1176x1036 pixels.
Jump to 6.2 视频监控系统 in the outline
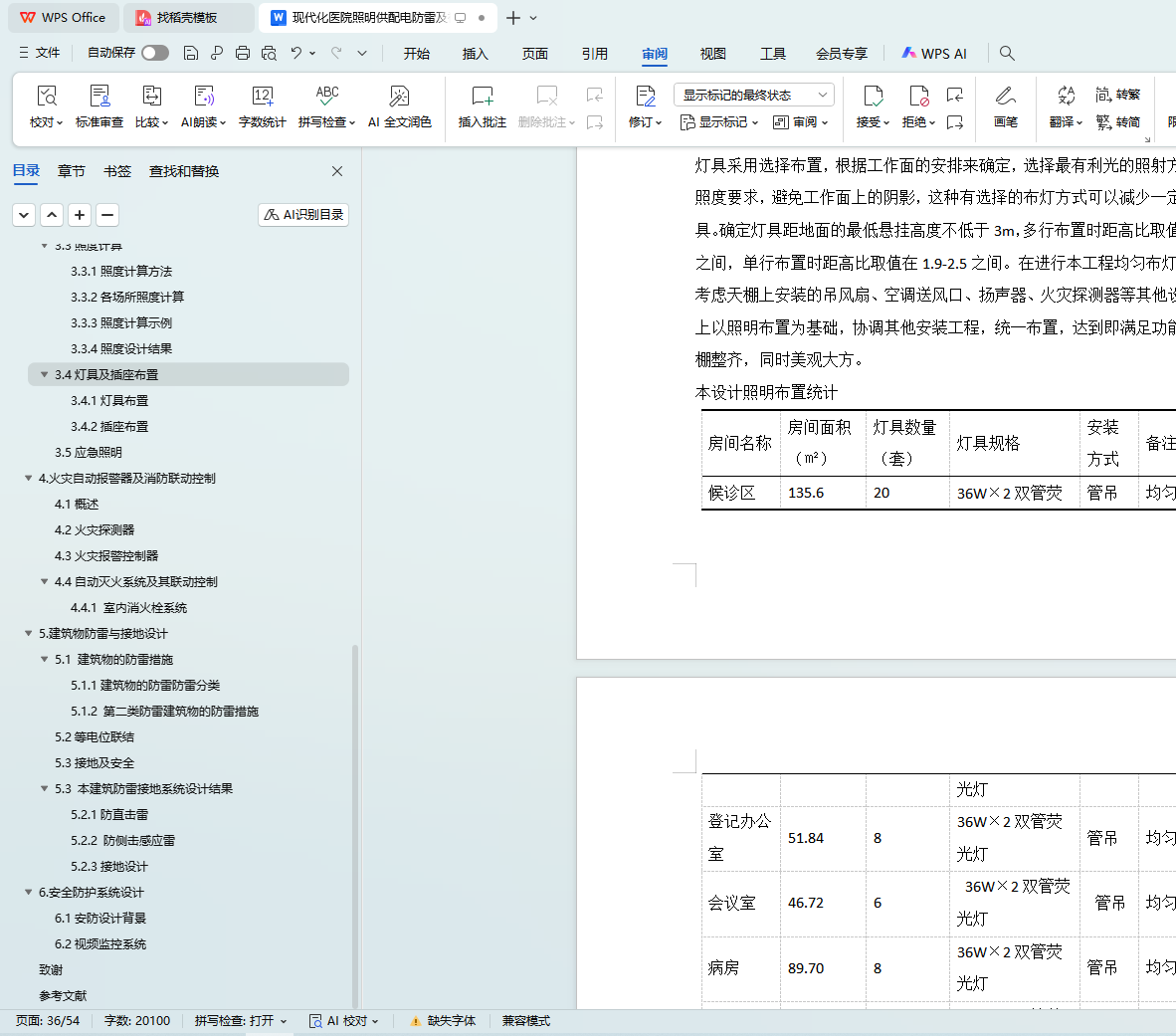100,944
